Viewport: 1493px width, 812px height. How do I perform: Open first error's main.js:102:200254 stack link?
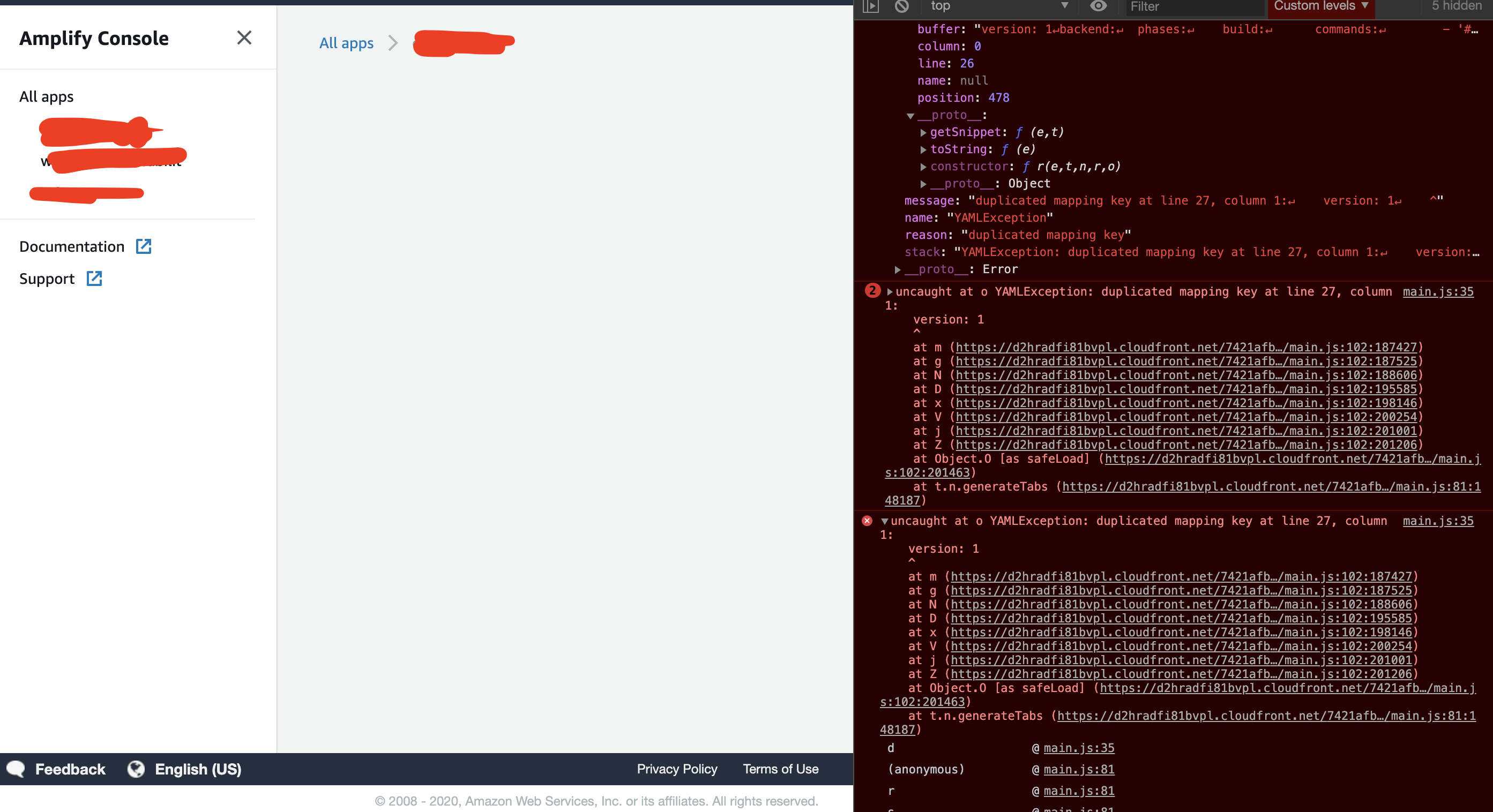click(x=1186, y=417)
